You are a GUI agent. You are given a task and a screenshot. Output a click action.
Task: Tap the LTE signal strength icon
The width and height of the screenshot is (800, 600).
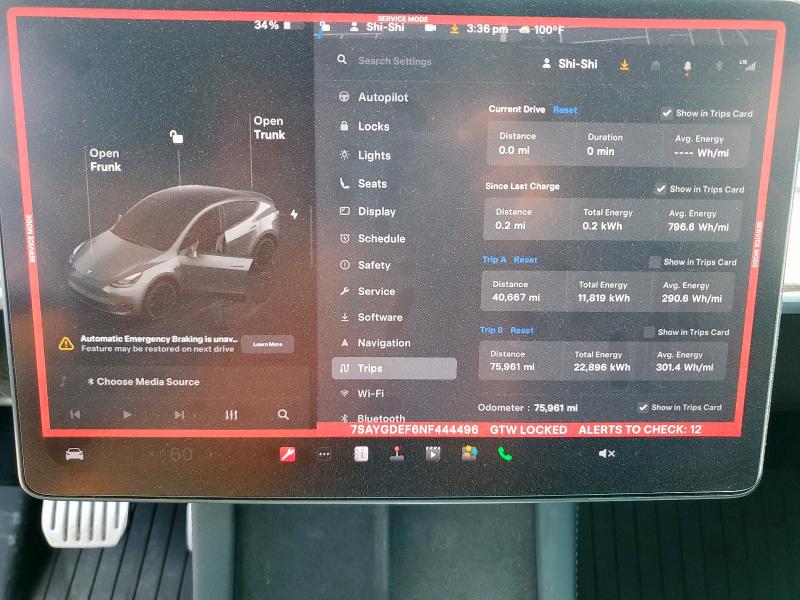click(x=747, y=65)
